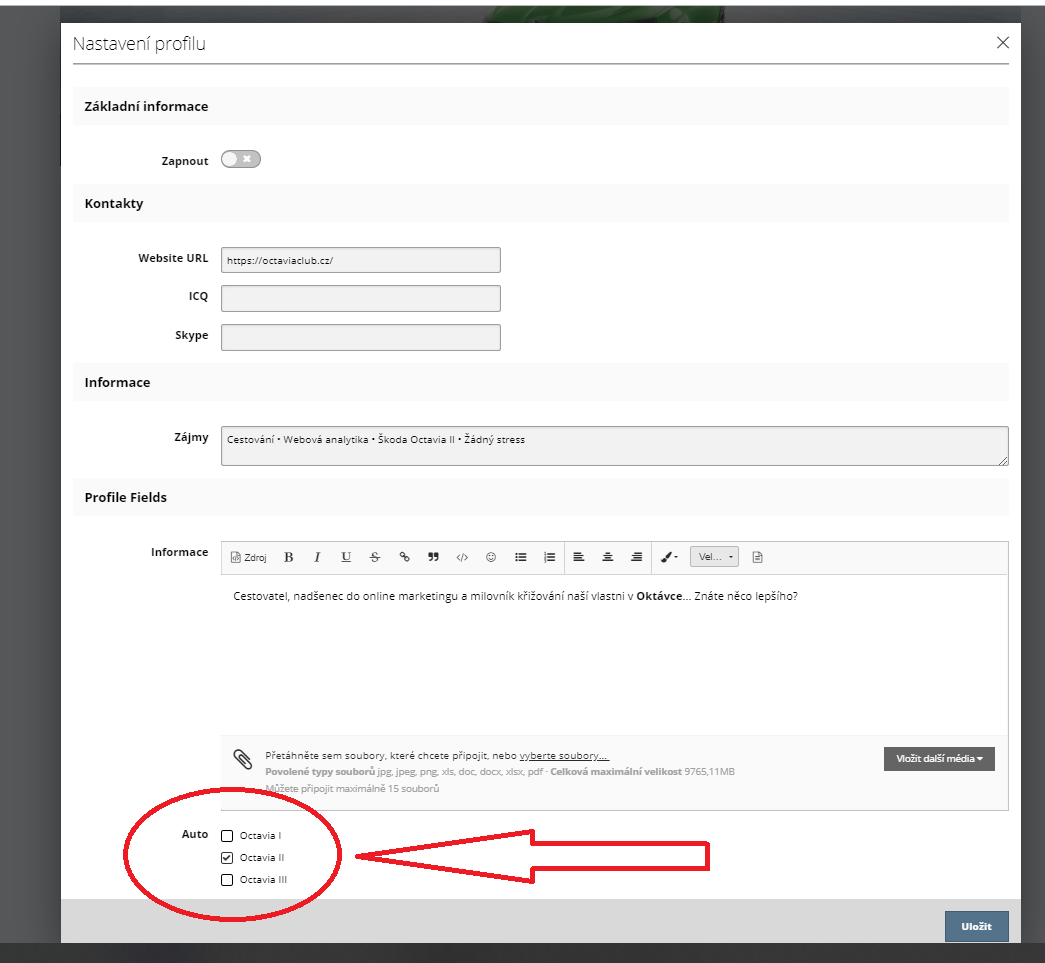Center-align the editor text
Image resolution: width=1045 pixels, height=963 pixels.
coord(607,557)
